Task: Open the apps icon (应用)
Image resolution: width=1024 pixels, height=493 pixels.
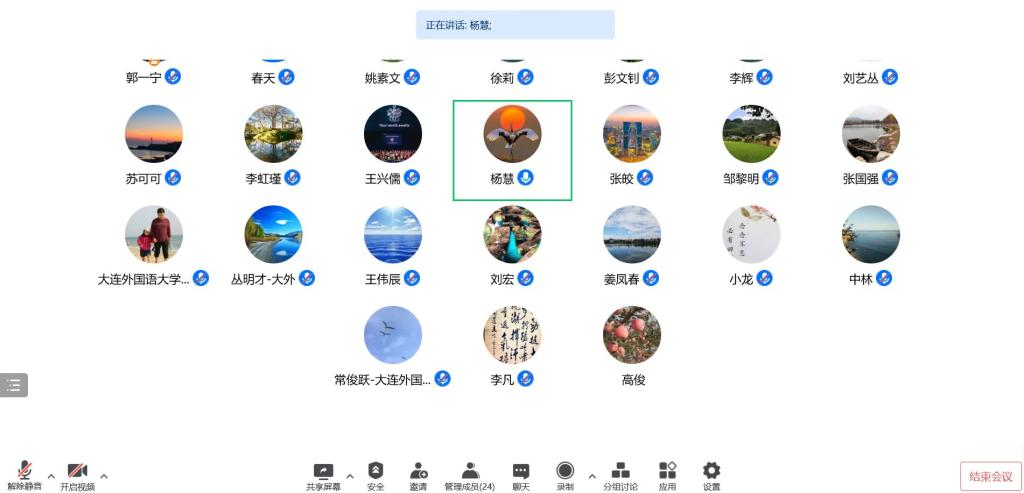Action: 667,470
